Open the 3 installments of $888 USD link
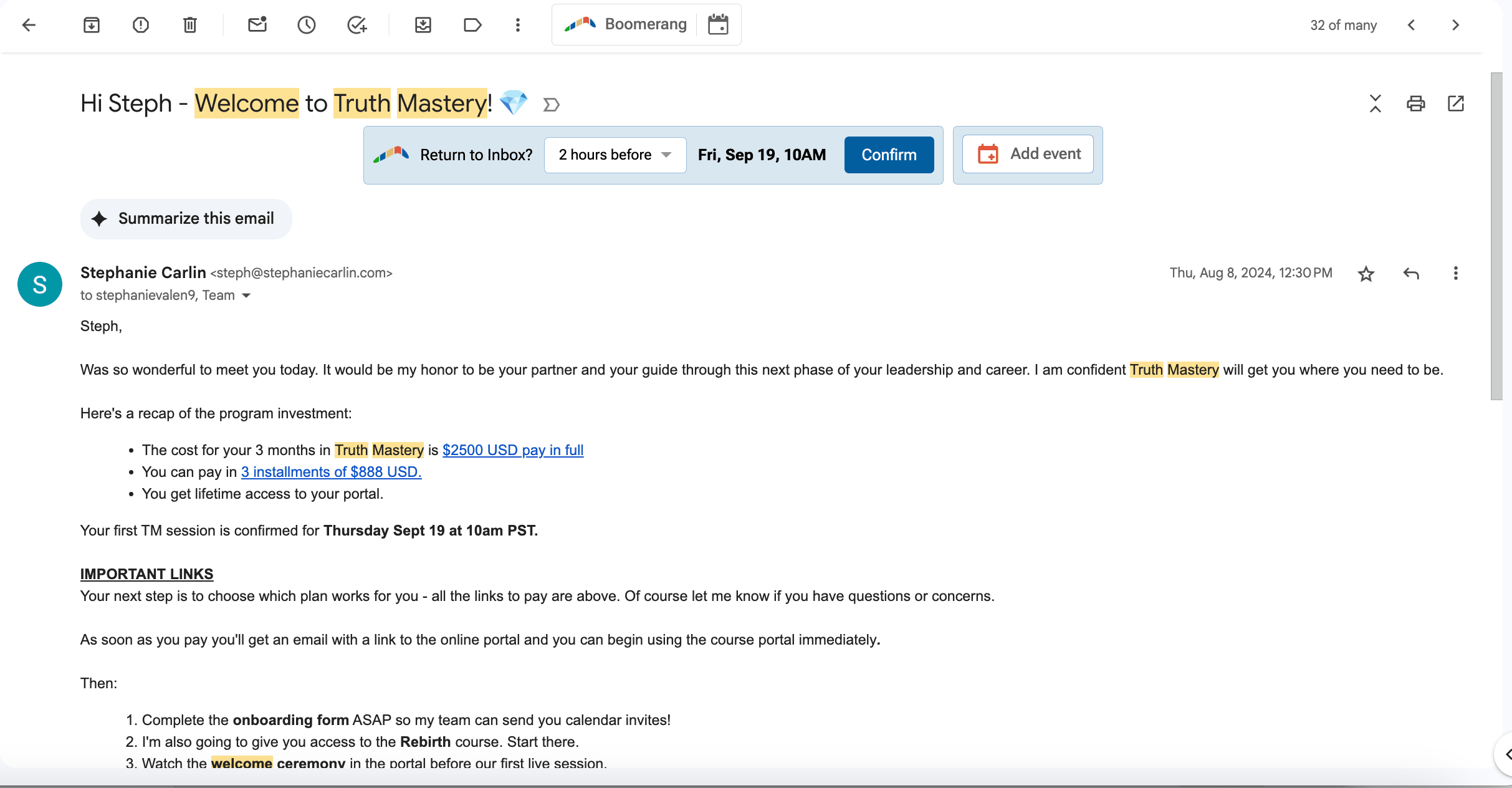1512x788 pixels. click(x=332, y=472)
